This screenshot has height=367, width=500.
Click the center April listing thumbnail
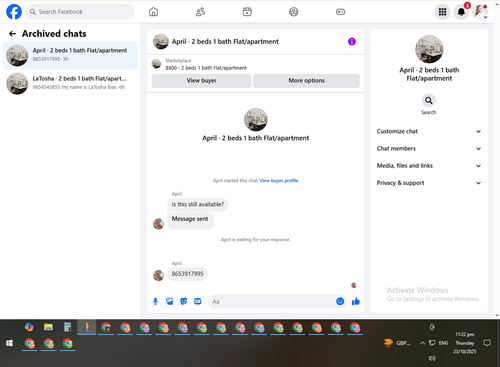pyautogui.click(x=256, y=119)
